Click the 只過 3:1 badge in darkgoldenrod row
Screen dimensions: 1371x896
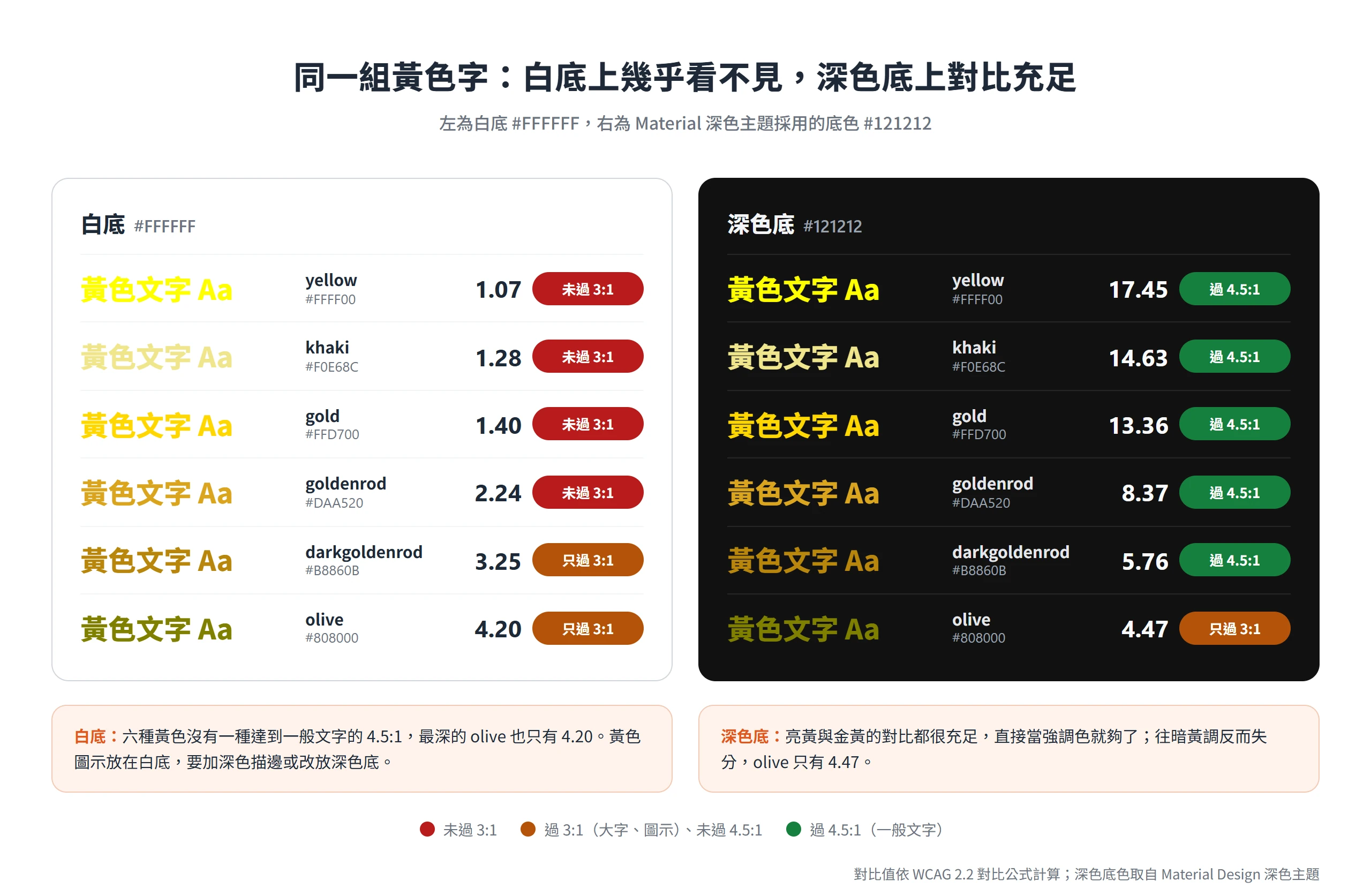click(x=587, y=560)
